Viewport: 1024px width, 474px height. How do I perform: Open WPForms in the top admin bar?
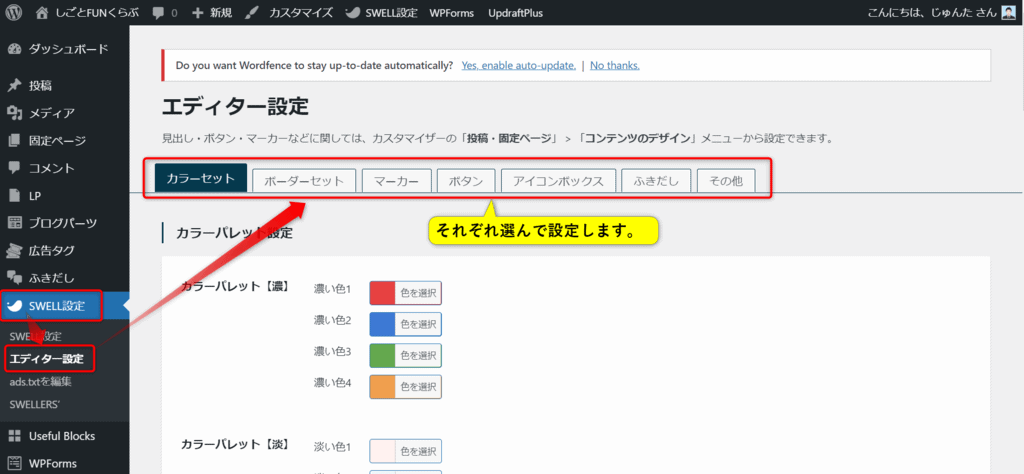452,12
